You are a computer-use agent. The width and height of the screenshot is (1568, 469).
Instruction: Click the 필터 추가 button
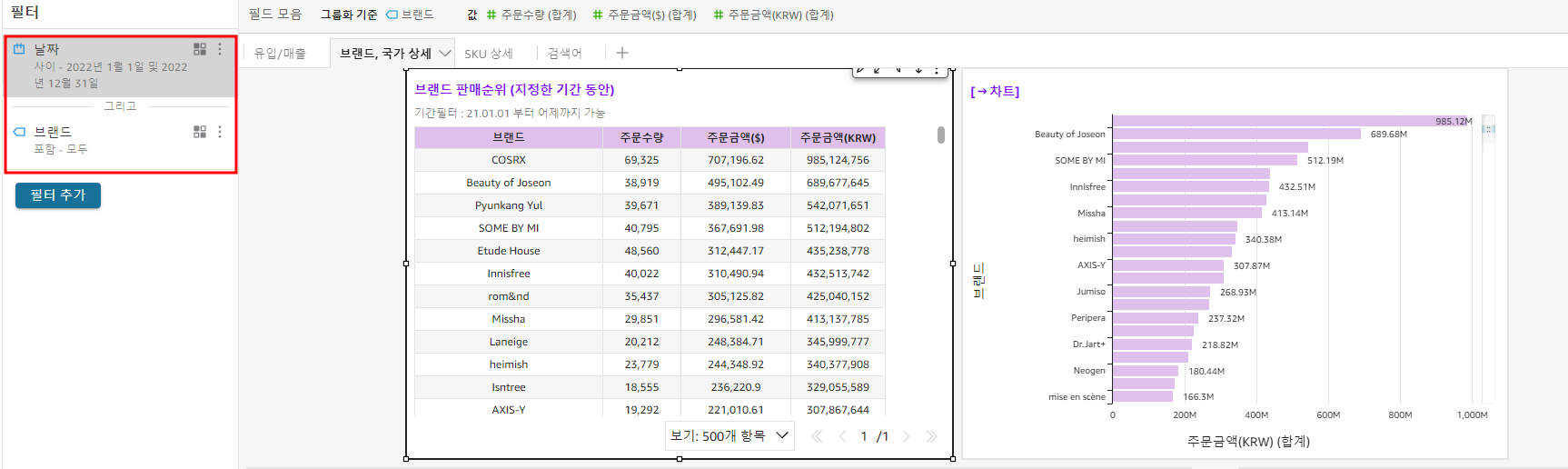click(58, 195)
